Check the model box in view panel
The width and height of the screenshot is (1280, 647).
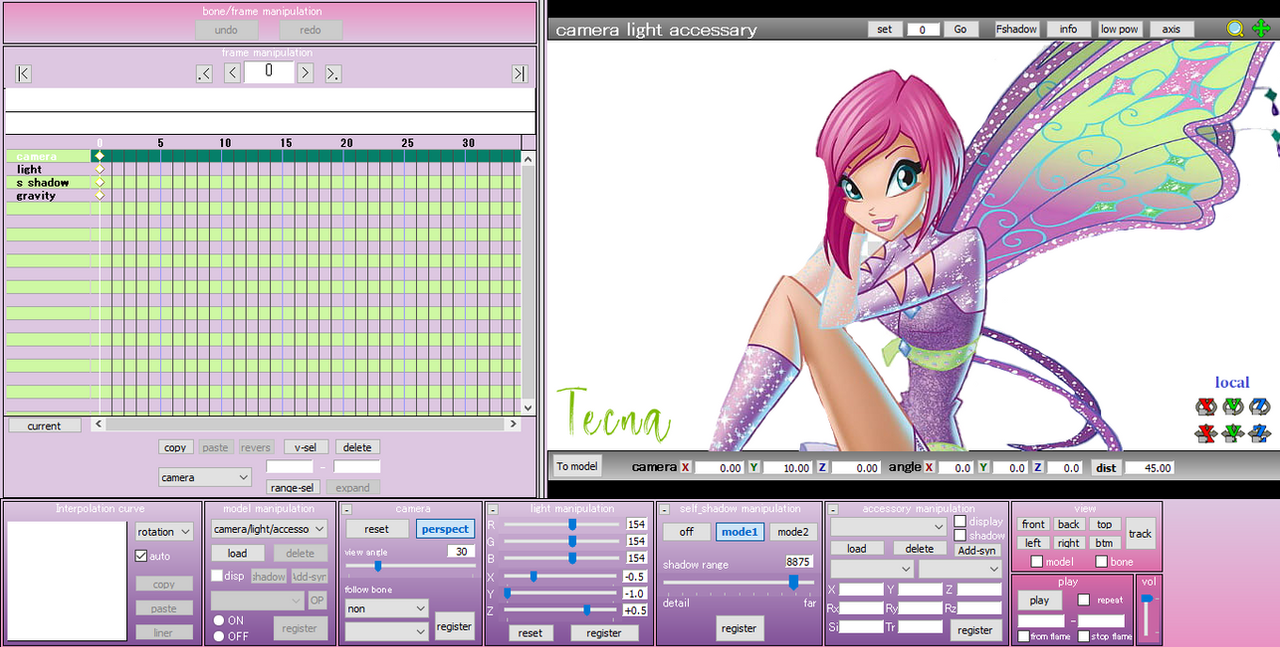tap(1037, 562)
